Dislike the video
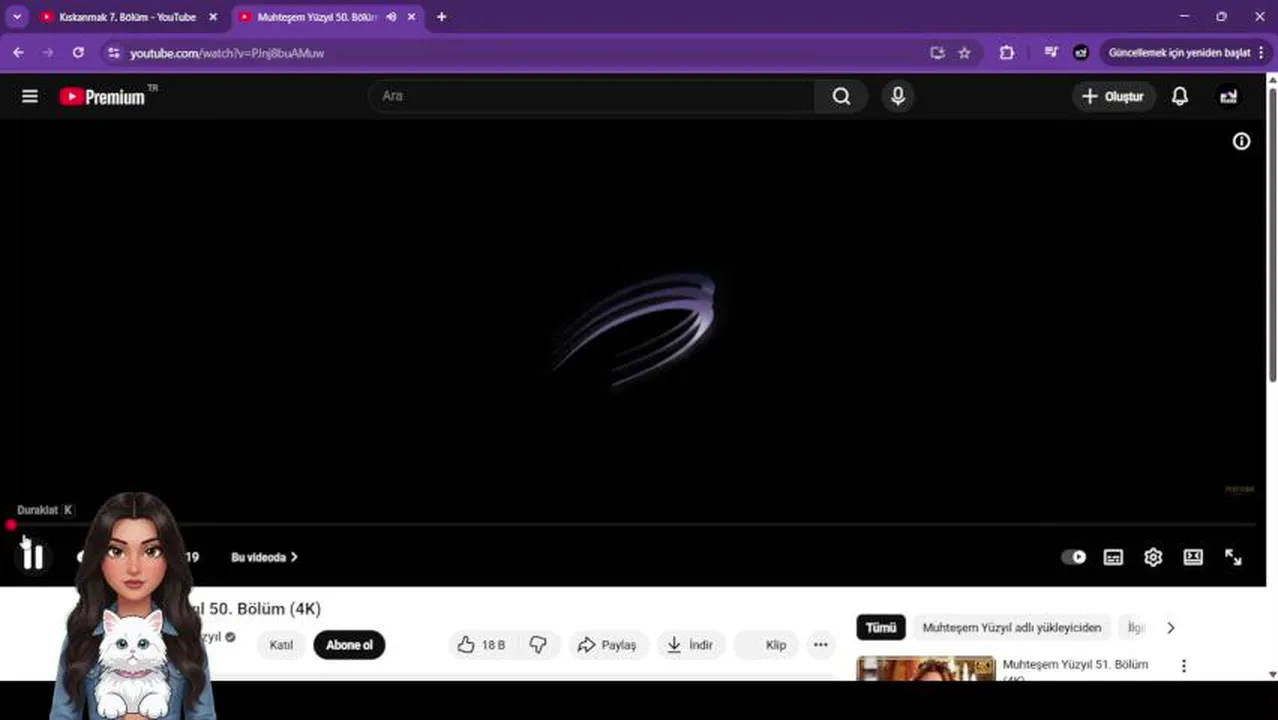Screen dimensions: 1278x720 pos(538,645)
